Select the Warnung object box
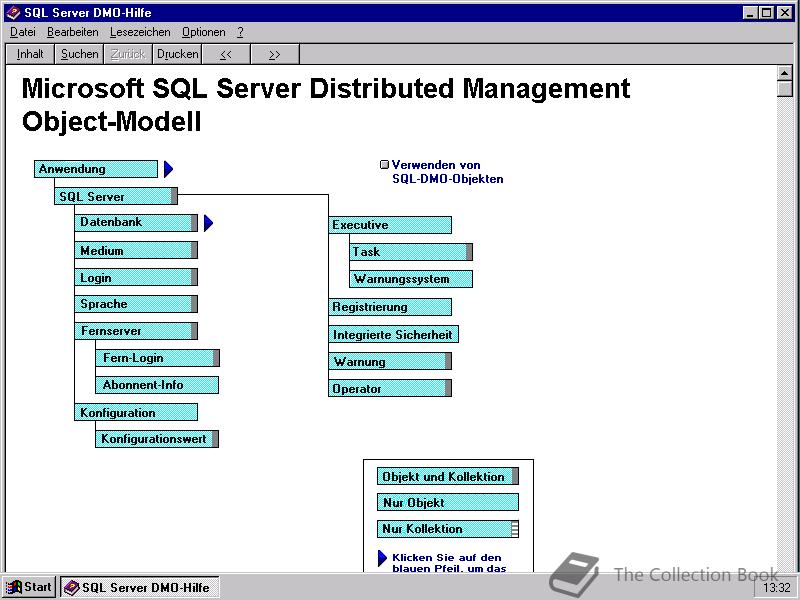 click(390, 362)
